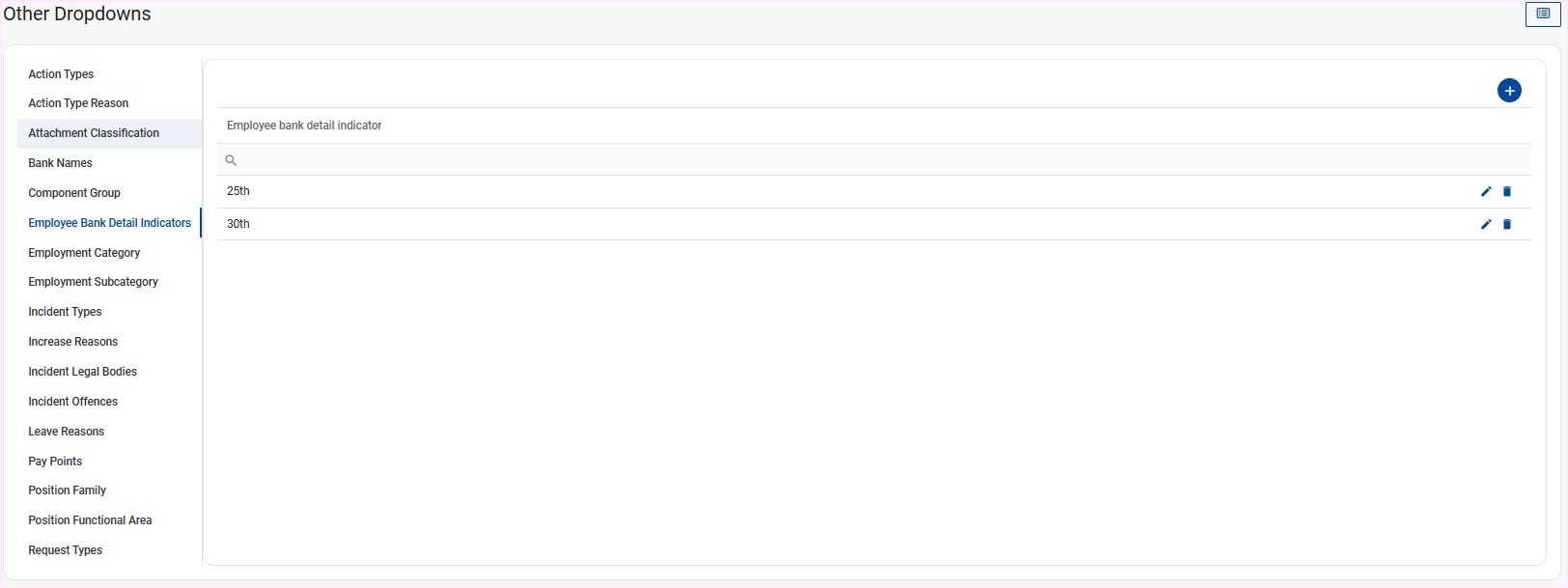Select Action Type Reason in sidebar
This screenshot has width=1568, height=588.
tap(78, 103)
